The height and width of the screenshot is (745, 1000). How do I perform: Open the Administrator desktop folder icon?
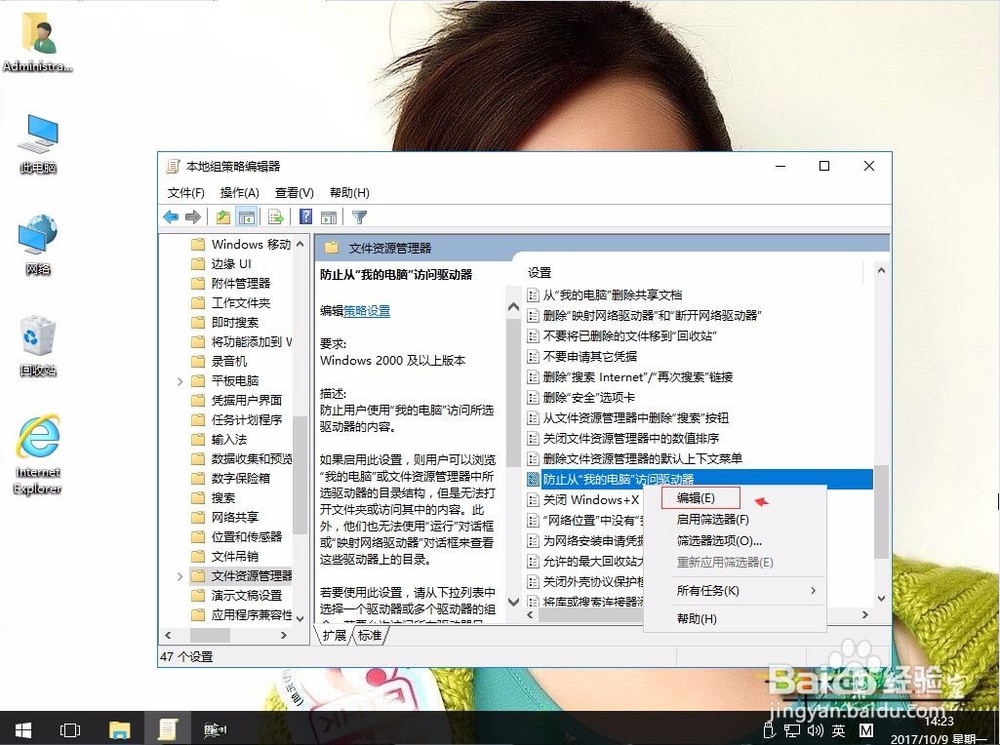click(x=38, y=41)
